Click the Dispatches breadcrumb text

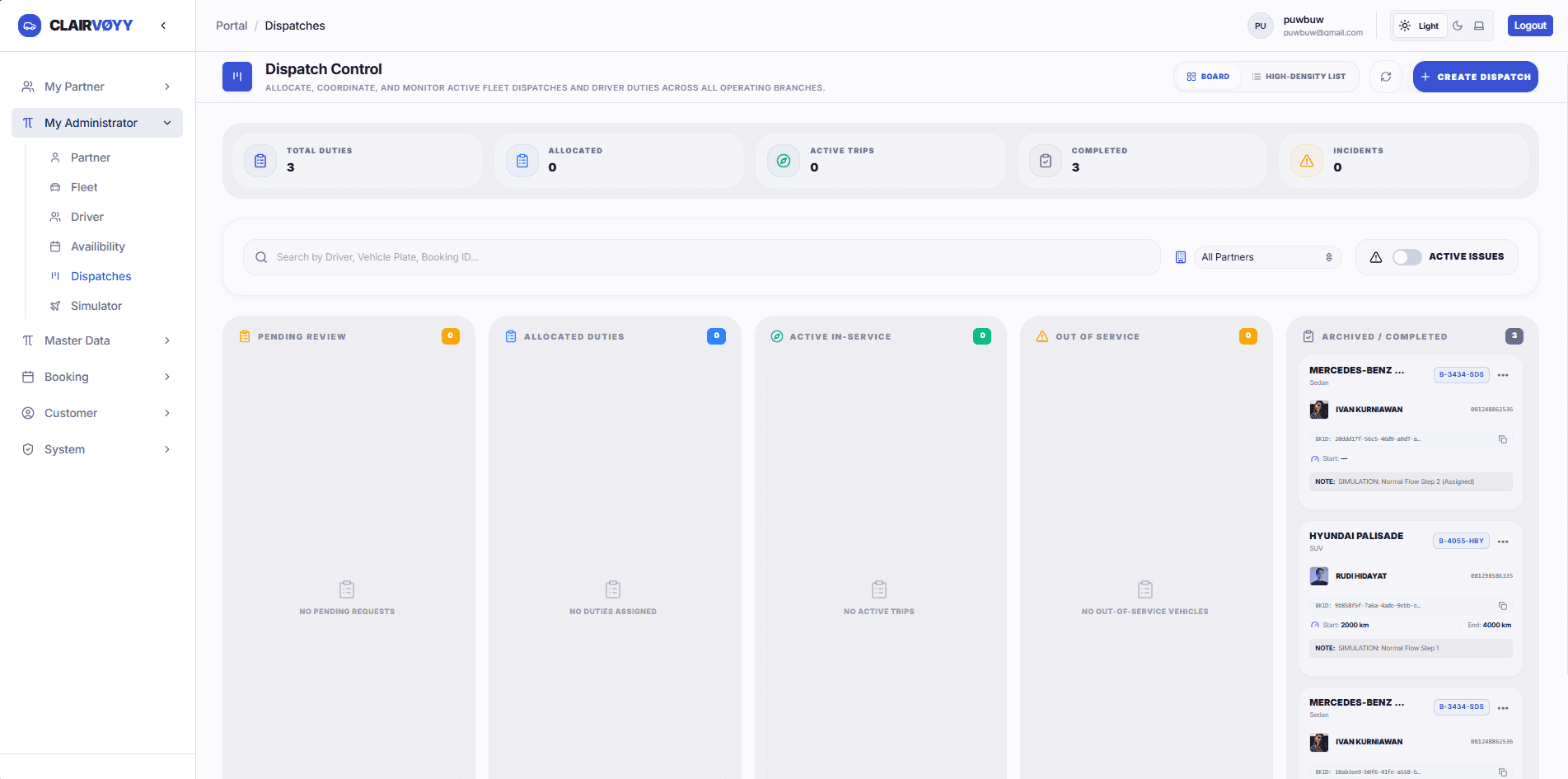click(295, 26)
